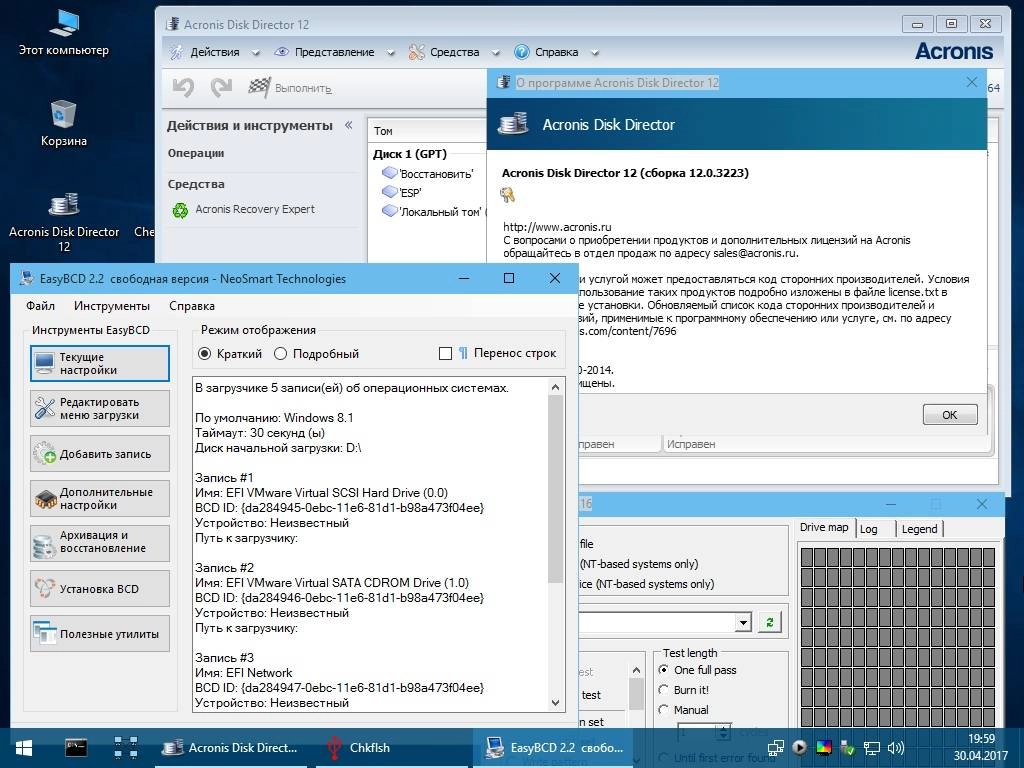Screen dimensions: 1024x768
Task: Open the drive combo box dropdown in Chkflsh
Action: (743, 622)
